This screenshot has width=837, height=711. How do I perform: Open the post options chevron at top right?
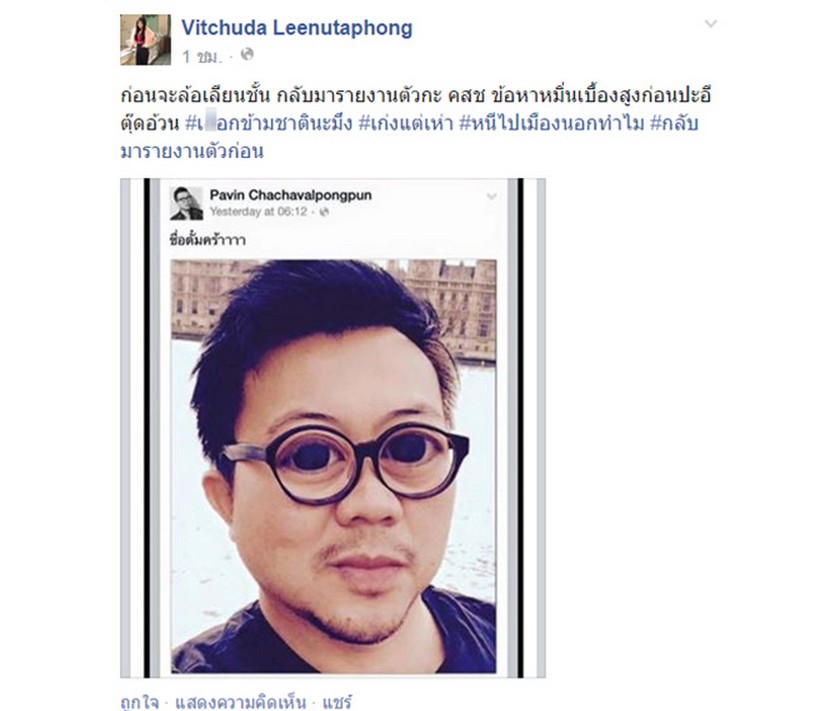710,23
